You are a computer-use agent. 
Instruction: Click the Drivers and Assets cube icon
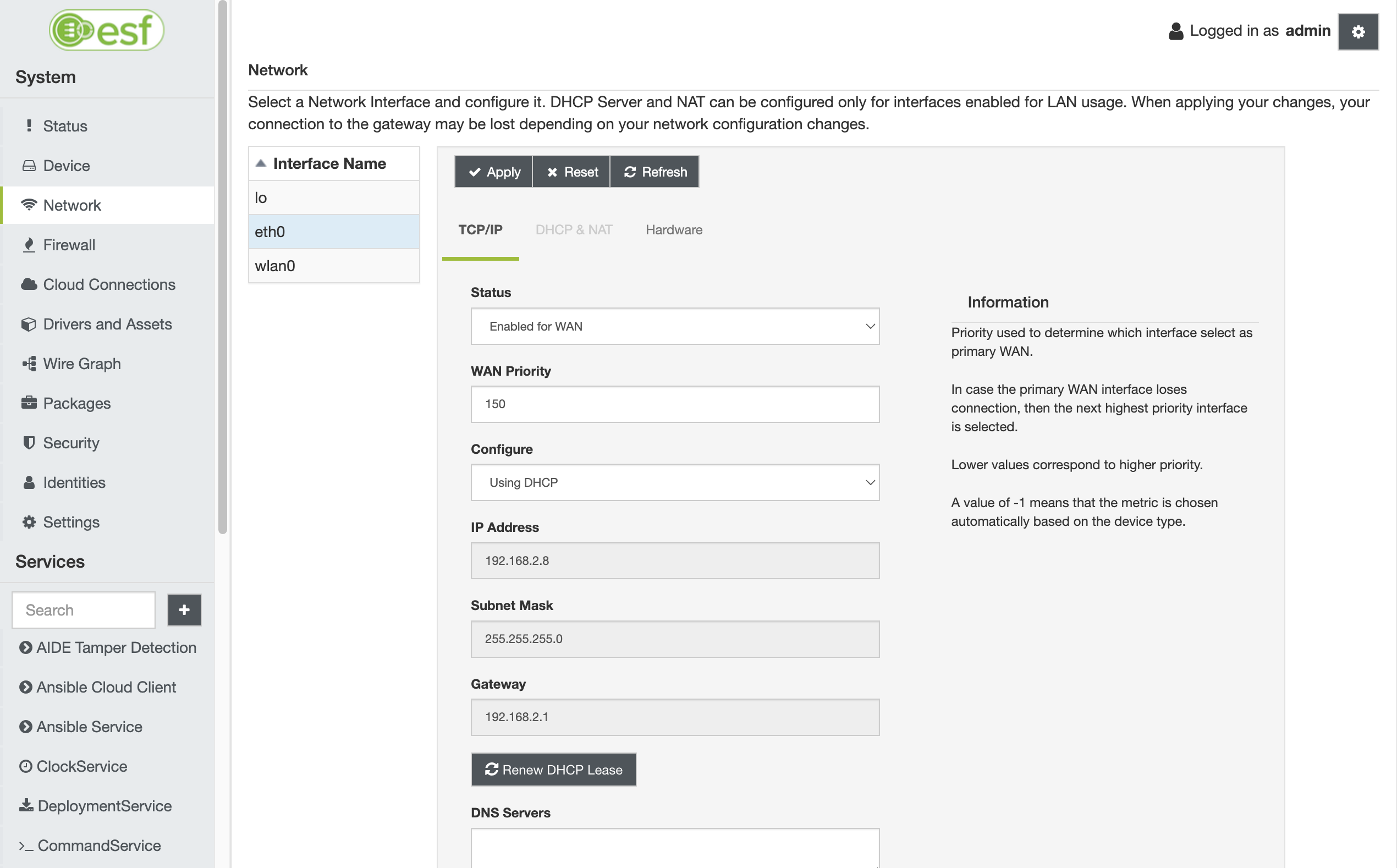(x=29, y=324)
